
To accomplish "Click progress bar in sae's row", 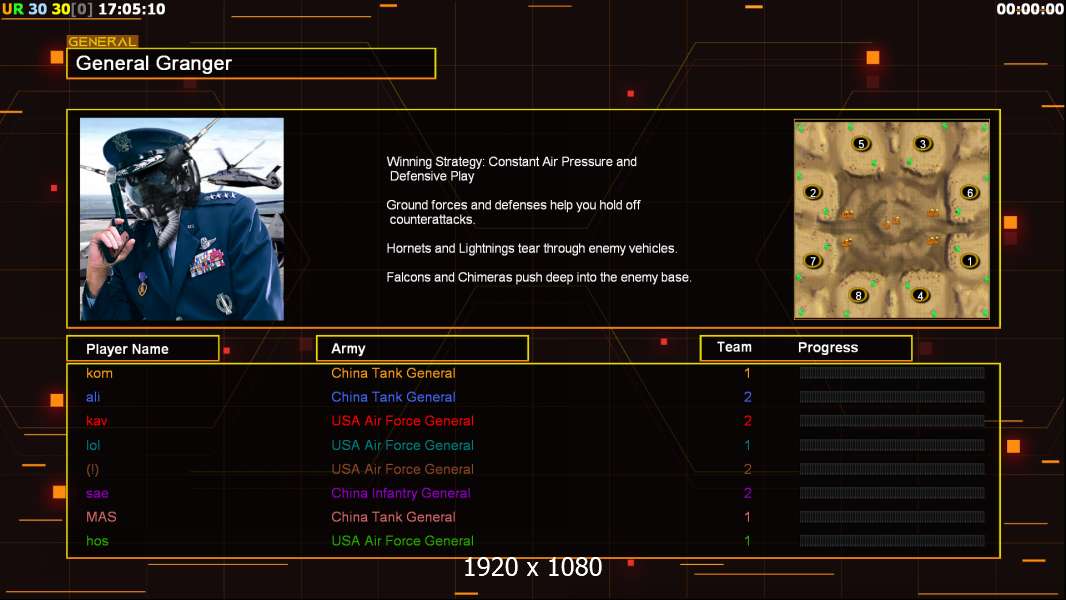I will coord(892,493).
